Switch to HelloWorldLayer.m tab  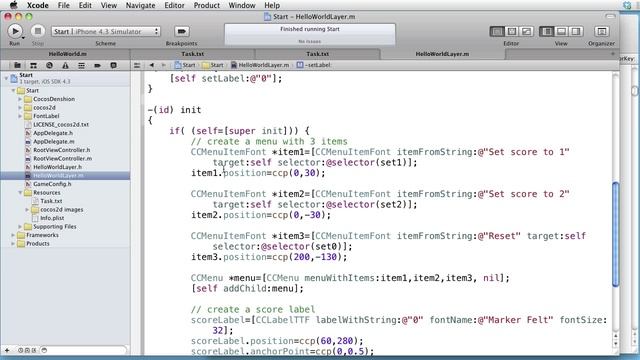coord(442,54)
